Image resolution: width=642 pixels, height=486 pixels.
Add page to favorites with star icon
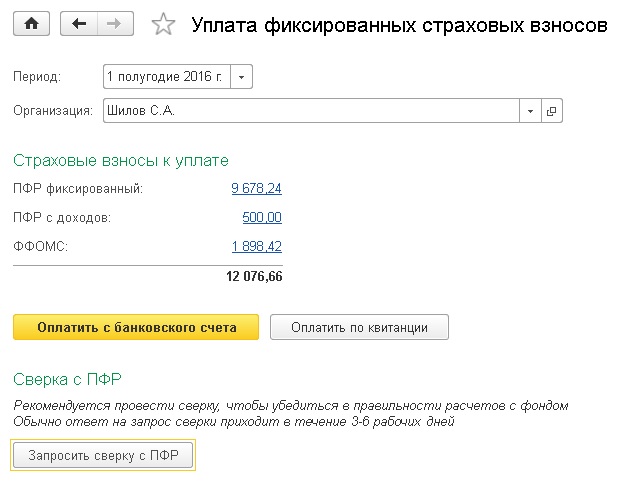(x=163, y=24)
